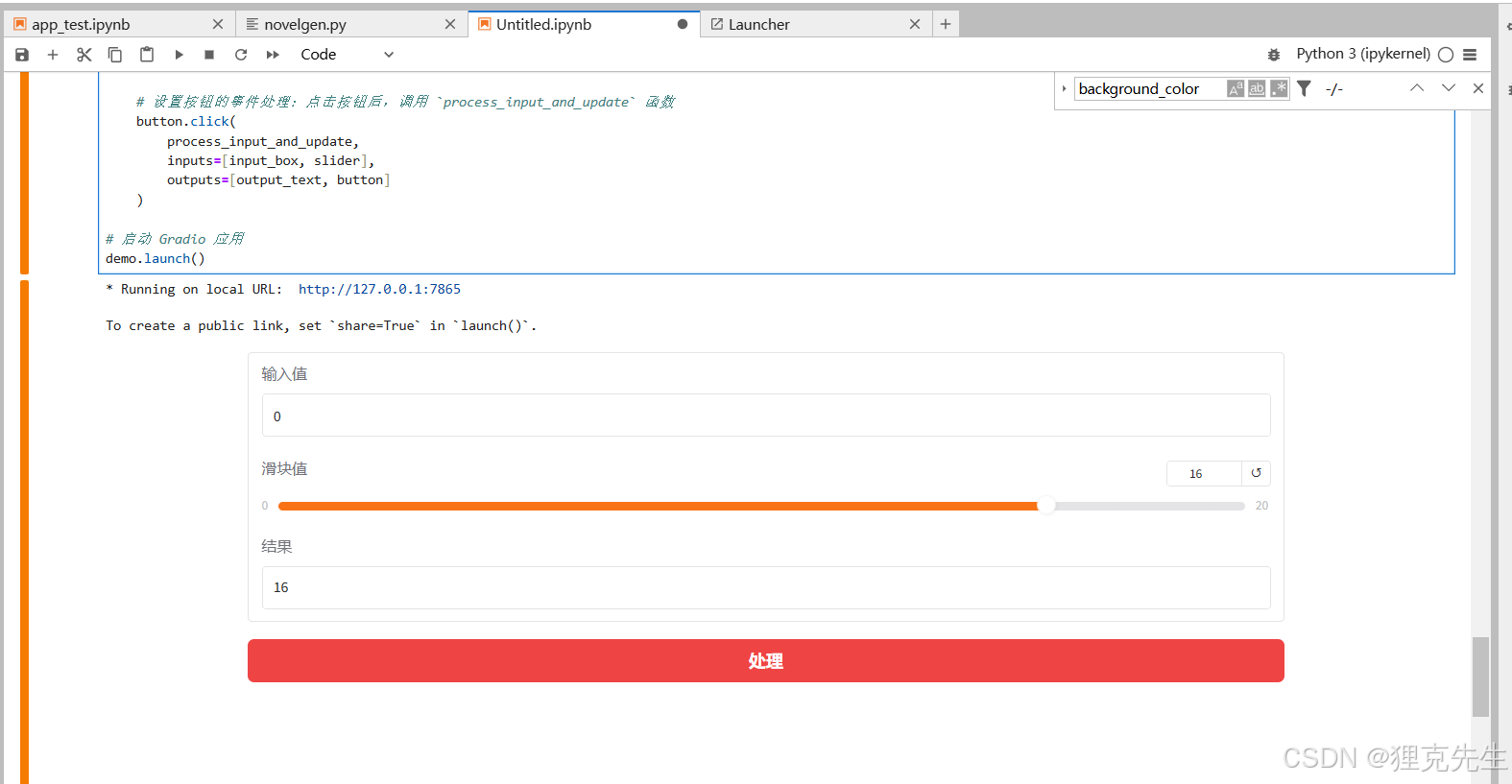
Task: Click the button.click( code line
Action: point(186,122)
